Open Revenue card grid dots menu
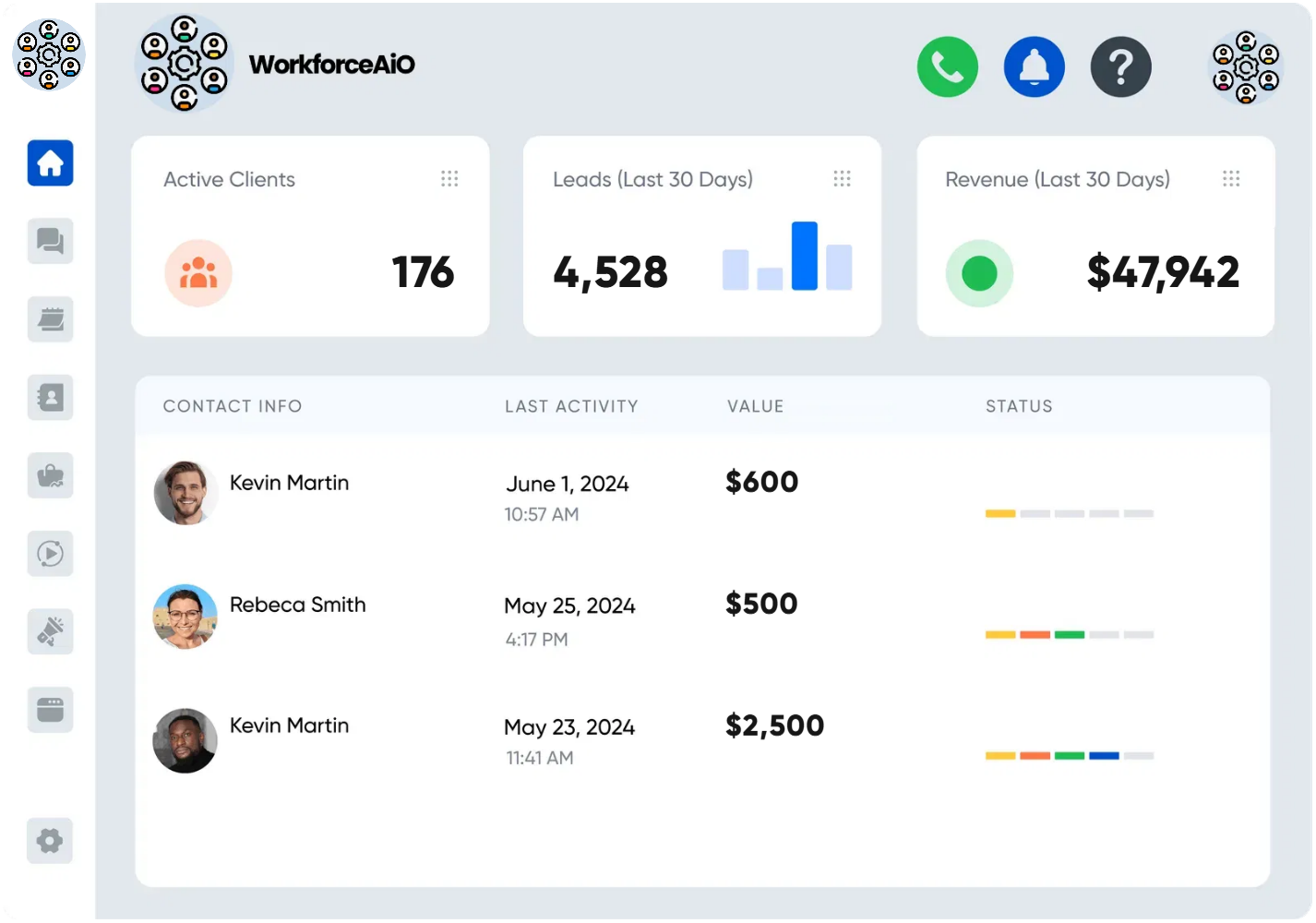 click(x=1231, y=179)
